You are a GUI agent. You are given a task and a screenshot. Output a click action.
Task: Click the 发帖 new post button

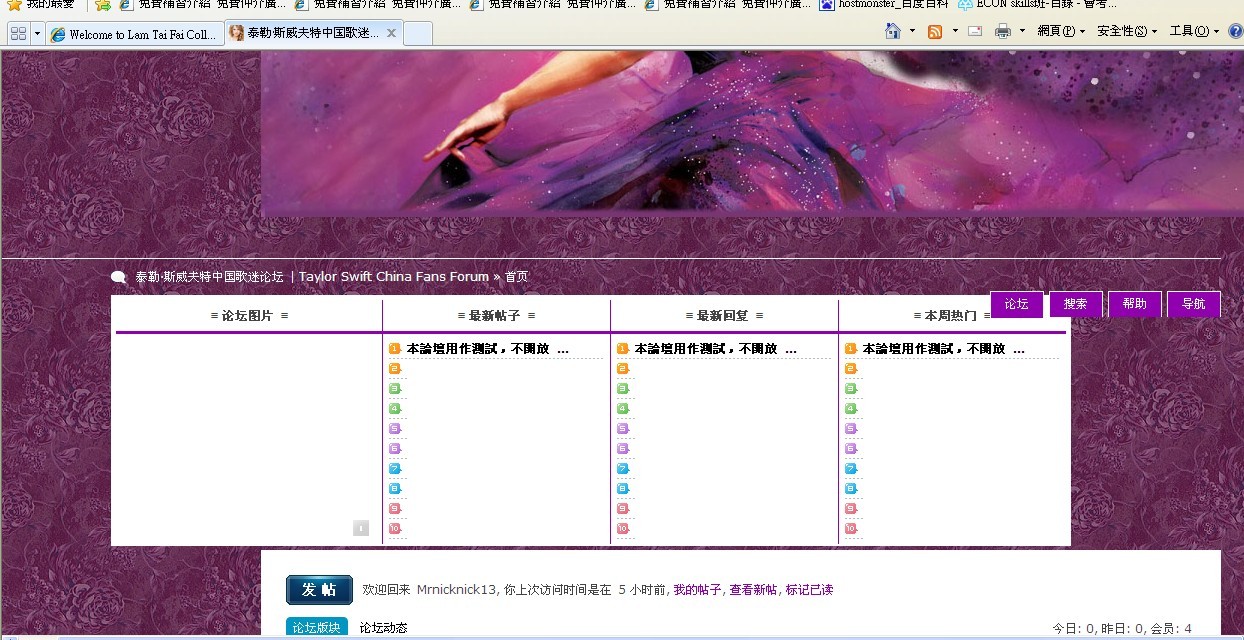pos(319,590)
